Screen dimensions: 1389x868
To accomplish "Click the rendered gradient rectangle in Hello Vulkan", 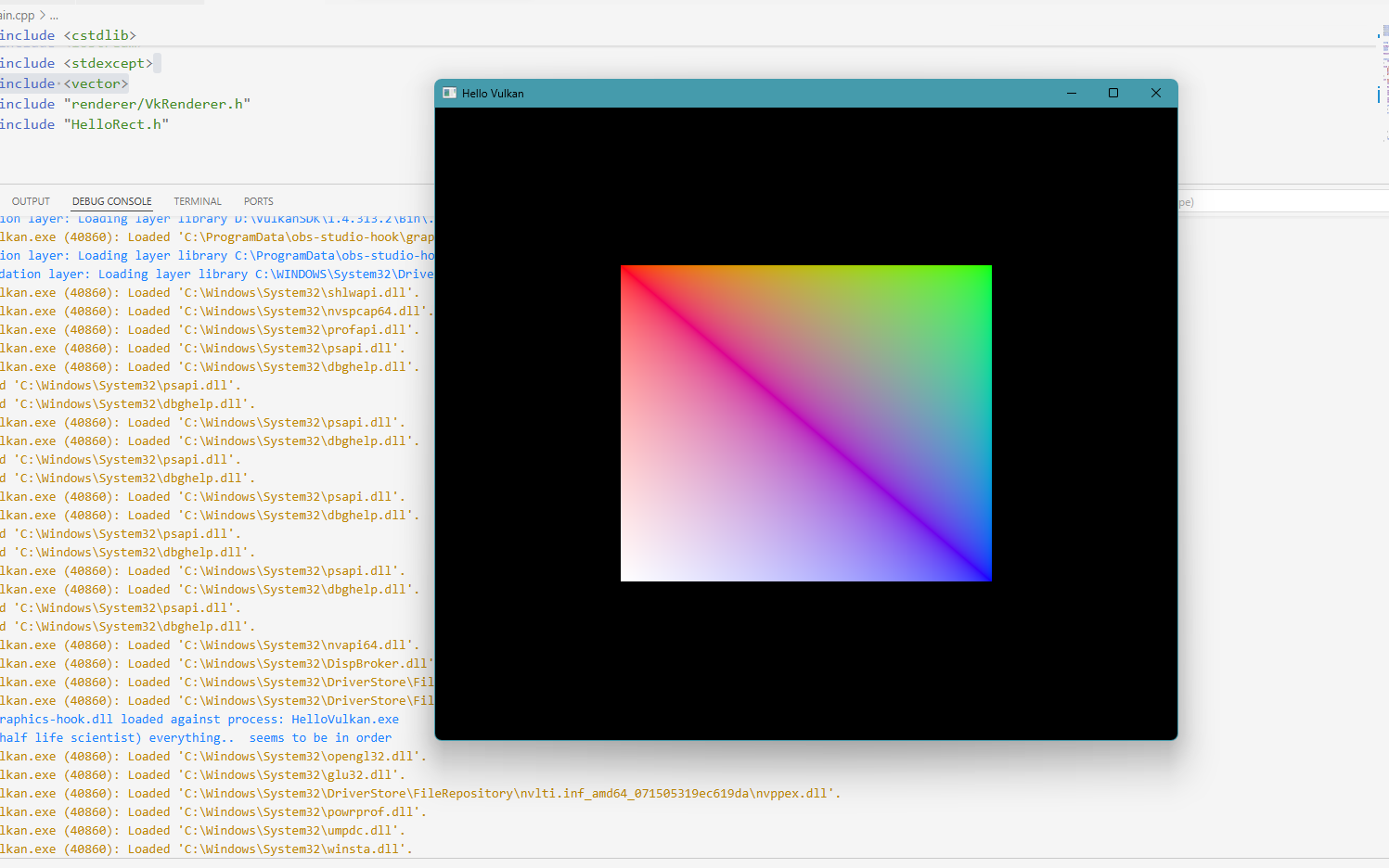I will point(806,424).
